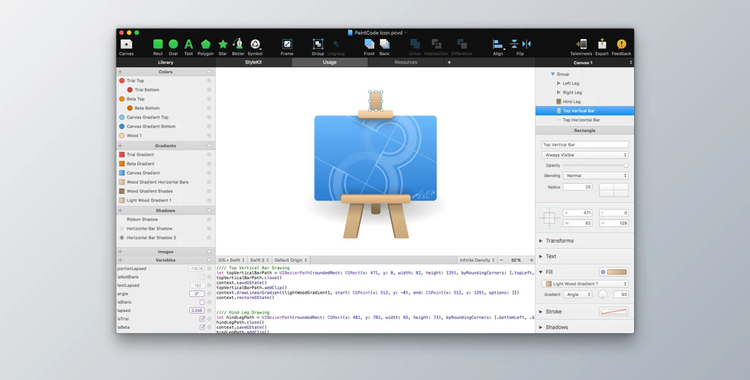Toggle the circle button beside Beta Top color
Screen dimensions: 750x380
(x=209, y=99)
